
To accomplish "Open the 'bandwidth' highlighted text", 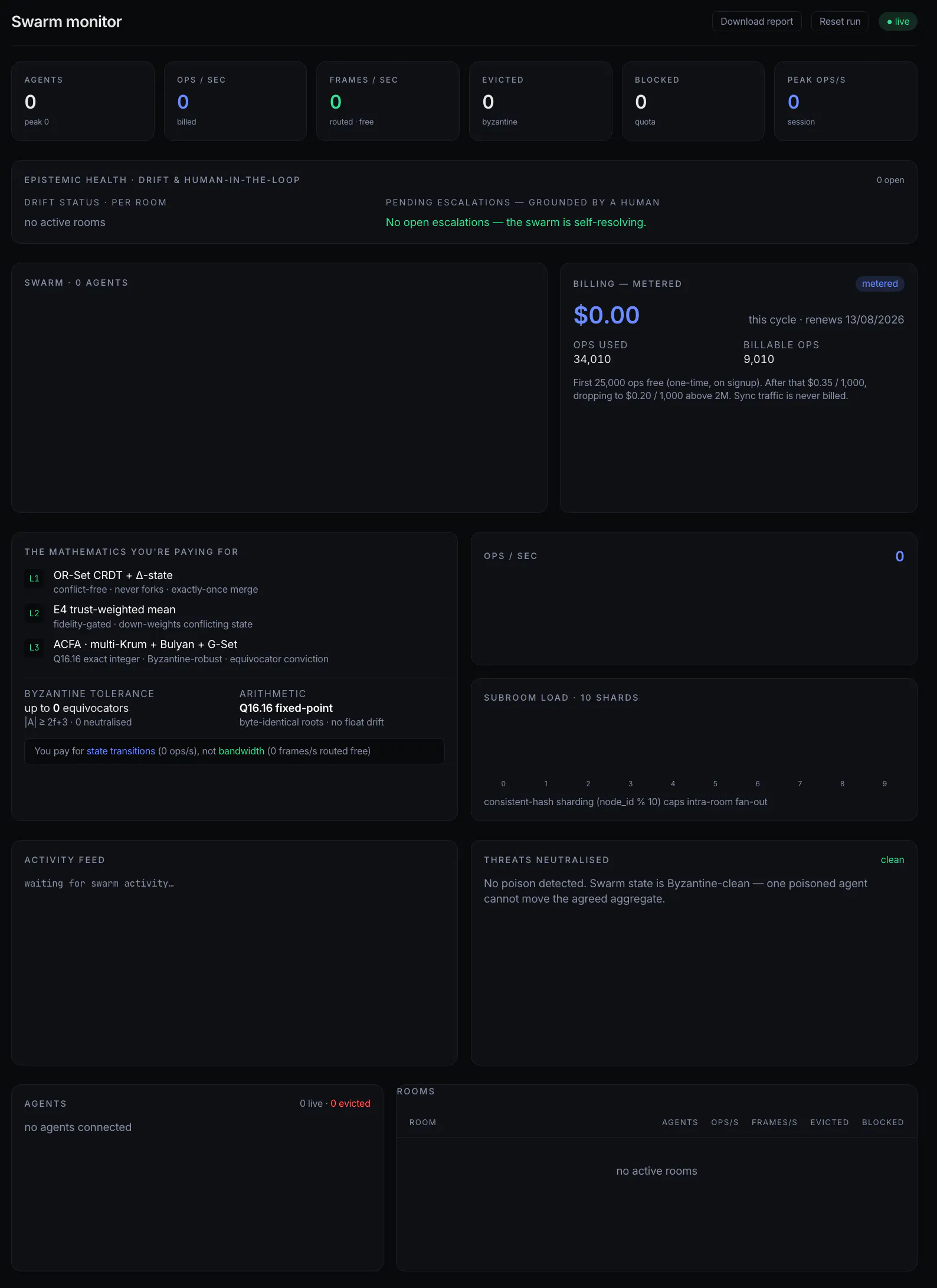I will tap(241, 751).
